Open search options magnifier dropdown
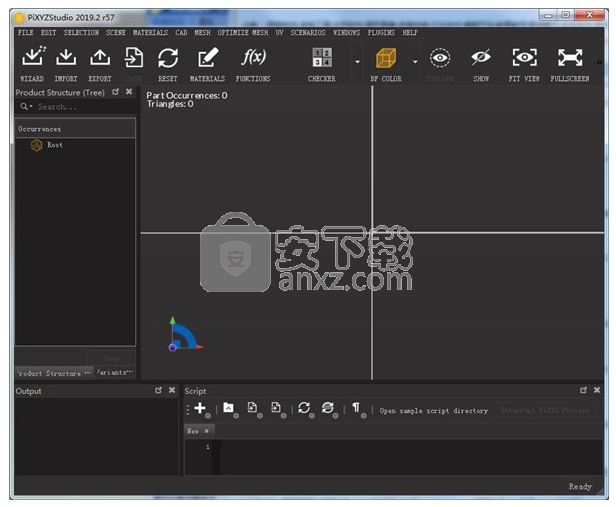The height and width of the screenshot is (507, 616). (26, 106)
